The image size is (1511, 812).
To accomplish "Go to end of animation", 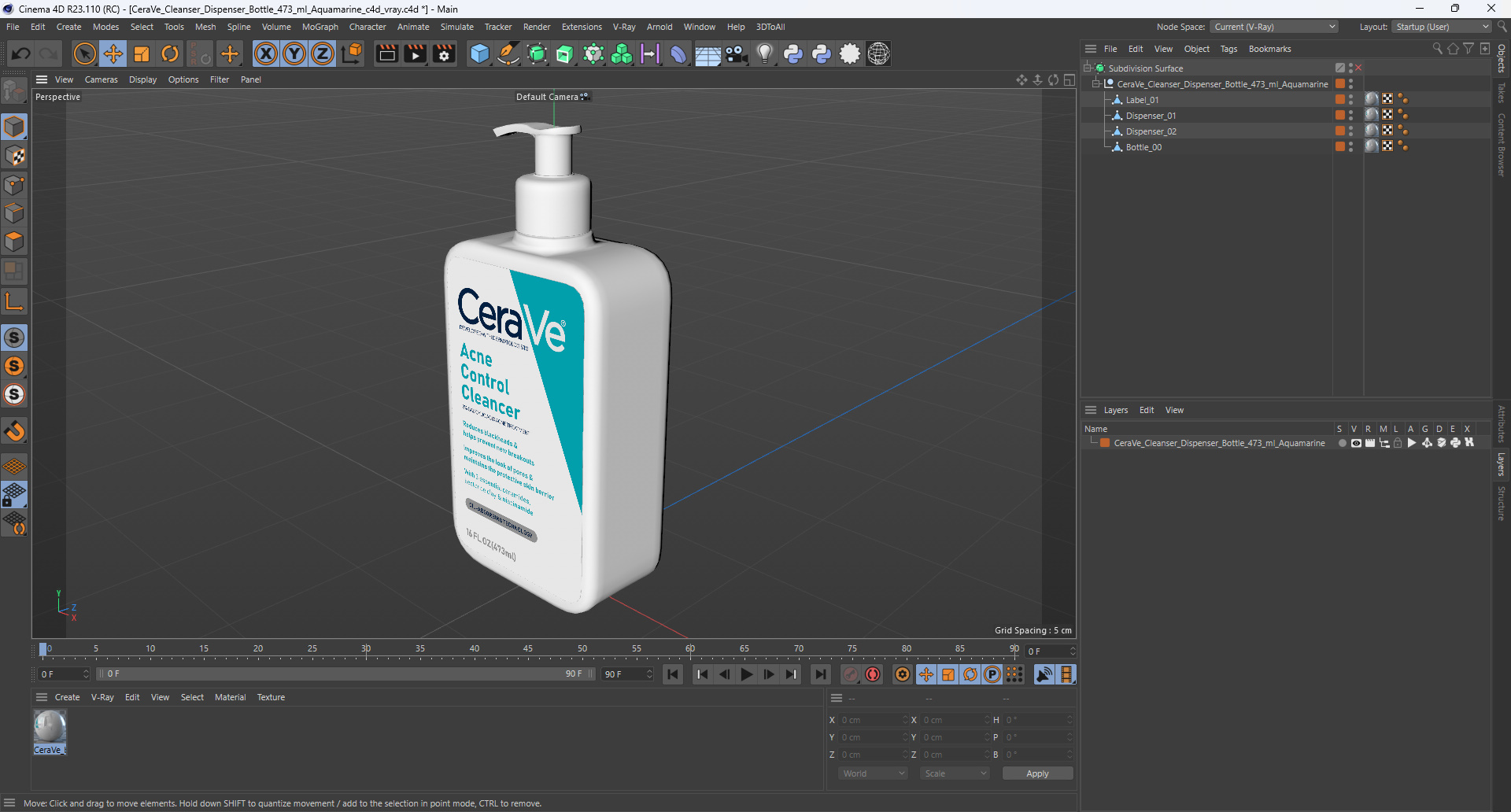I will click(x=820, y=674).
